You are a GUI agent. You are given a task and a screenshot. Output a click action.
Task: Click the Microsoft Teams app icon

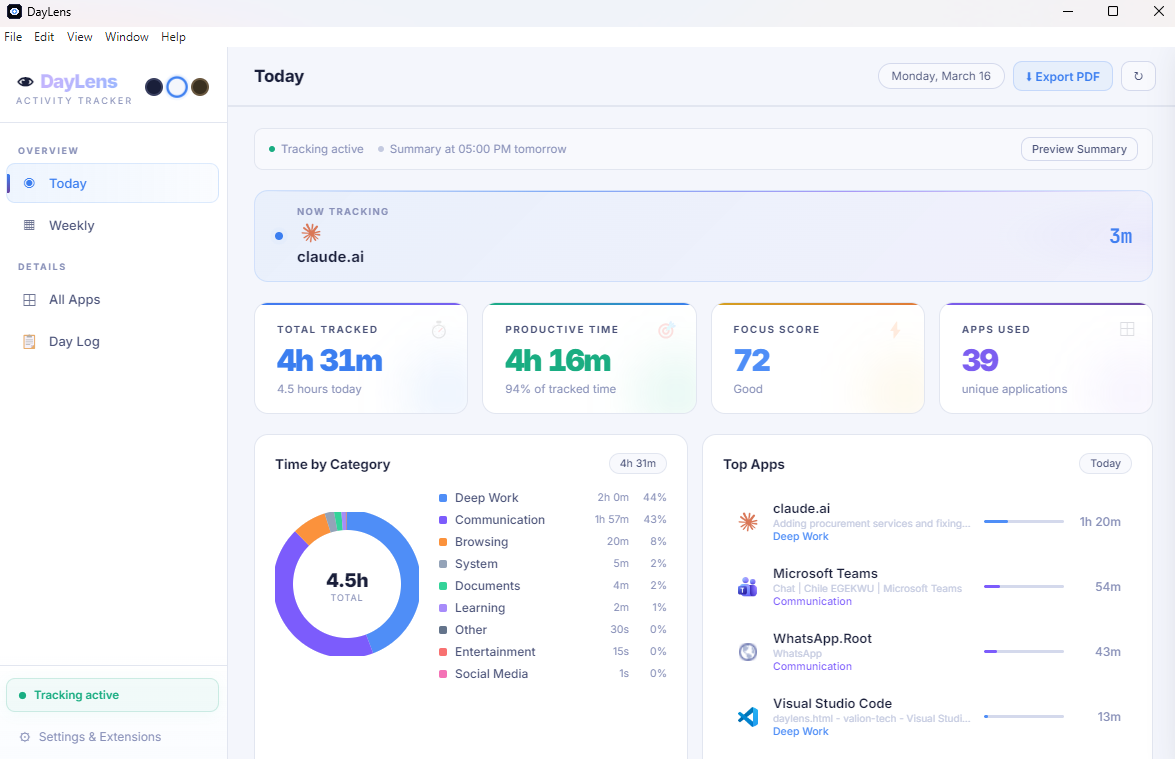(x=748, y=587)
